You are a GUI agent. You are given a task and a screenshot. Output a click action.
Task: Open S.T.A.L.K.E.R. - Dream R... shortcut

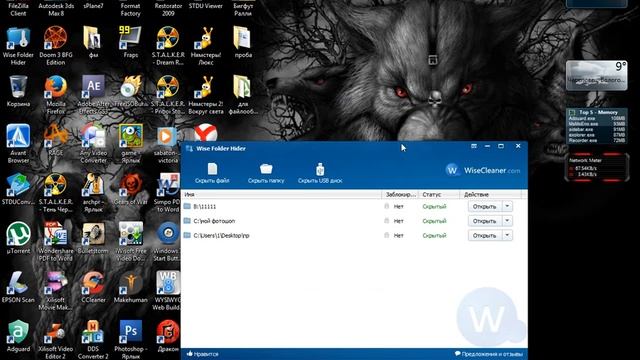click(x=168, y=46)
